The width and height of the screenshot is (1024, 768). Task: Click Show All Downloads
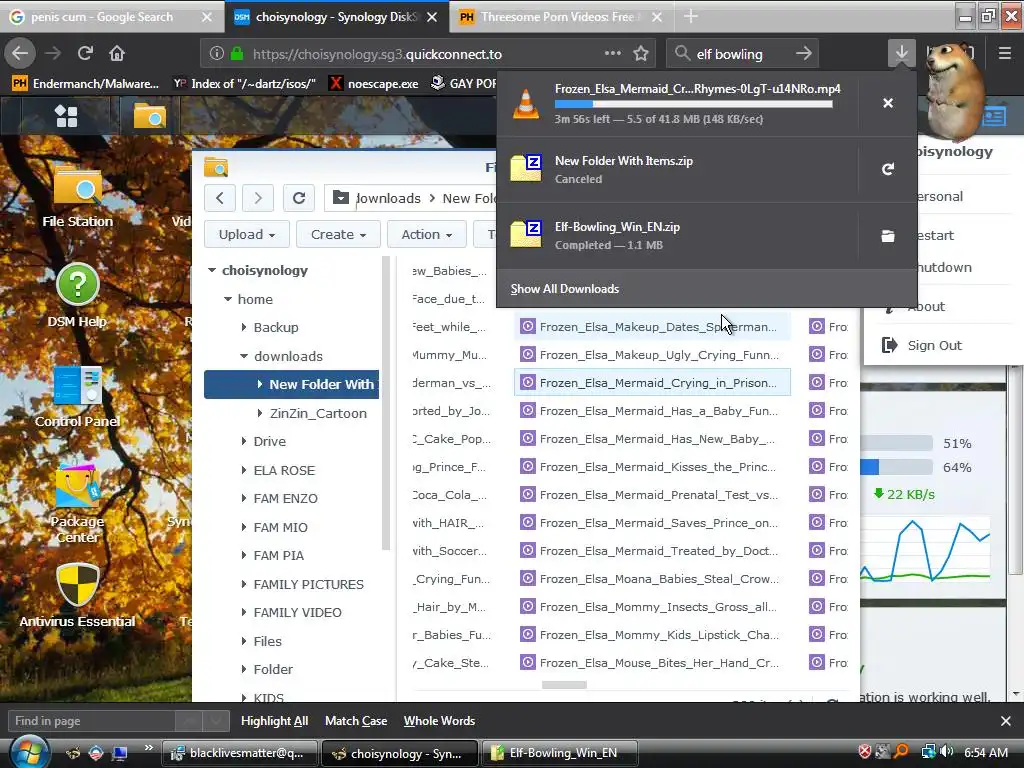(564, 289)
